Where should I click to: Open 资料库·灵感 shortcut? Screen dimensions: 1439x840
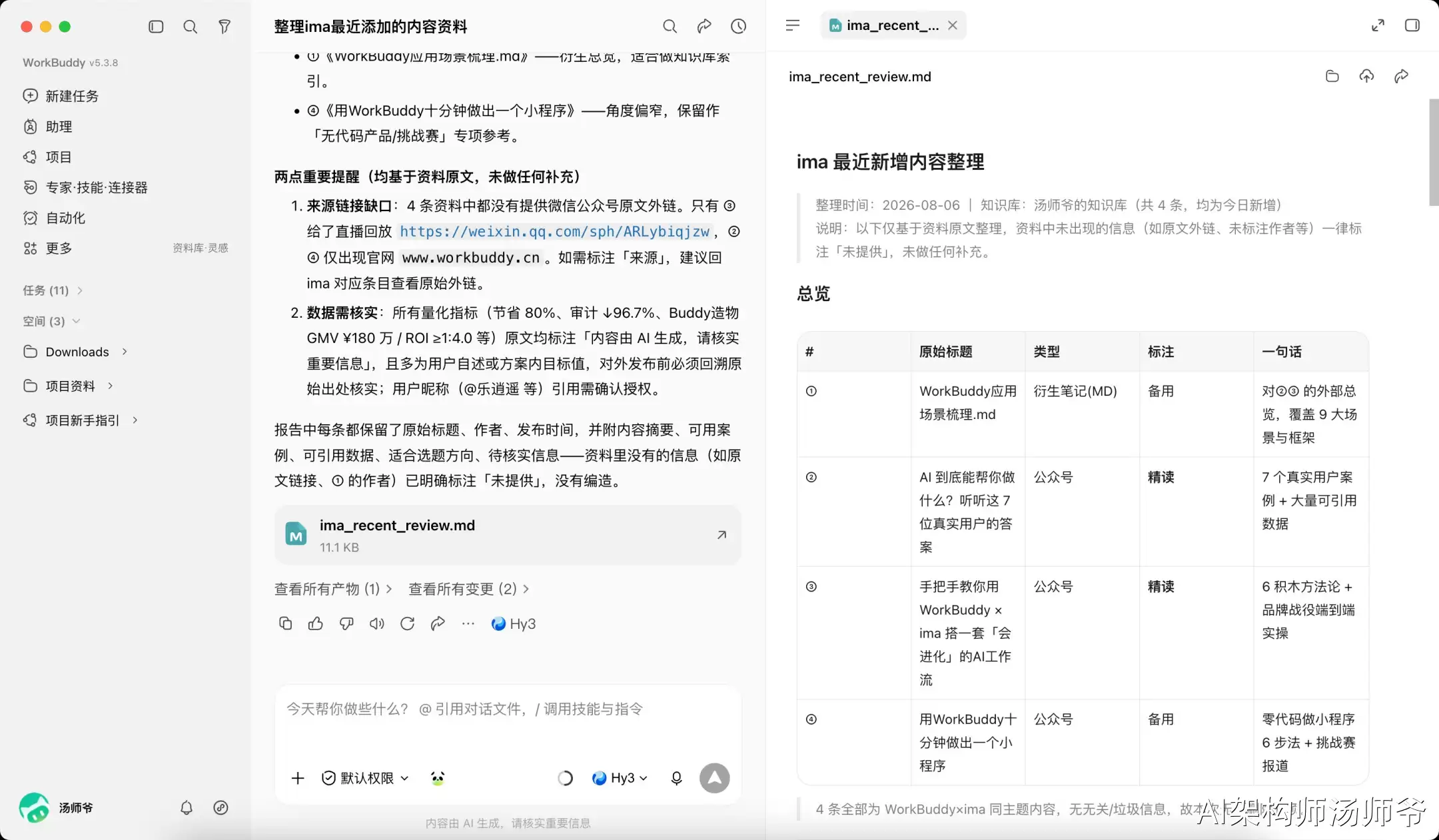(200, 248)
